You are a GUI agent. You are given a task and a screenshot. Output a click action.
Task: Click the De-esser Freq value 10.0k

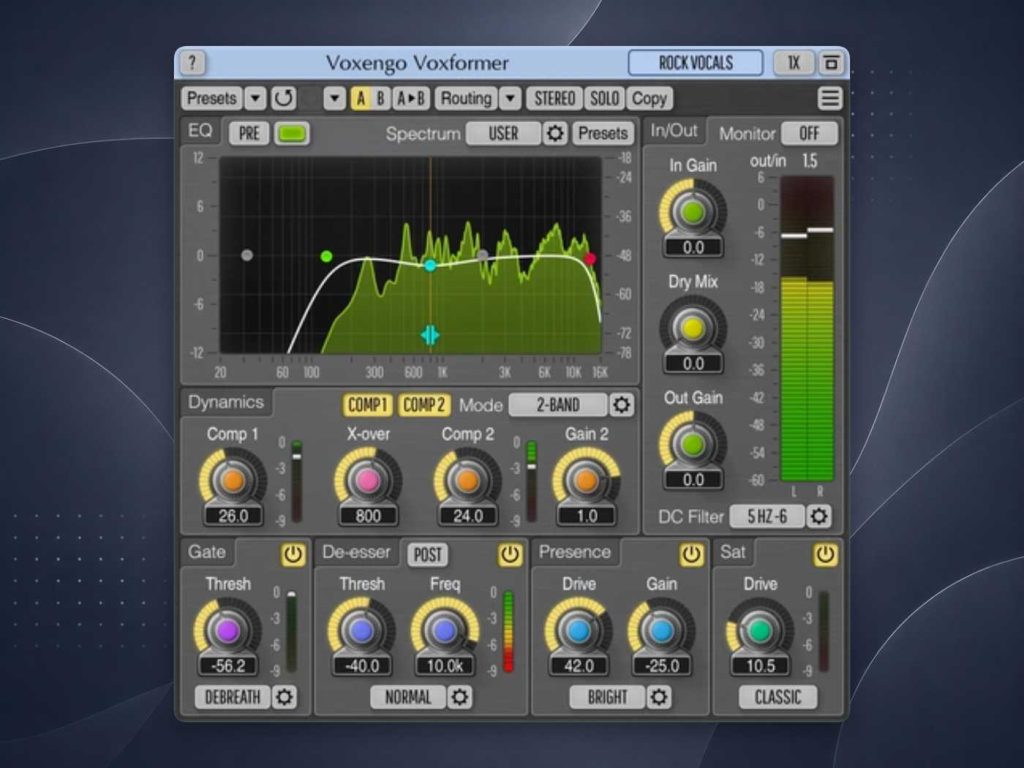445,665
